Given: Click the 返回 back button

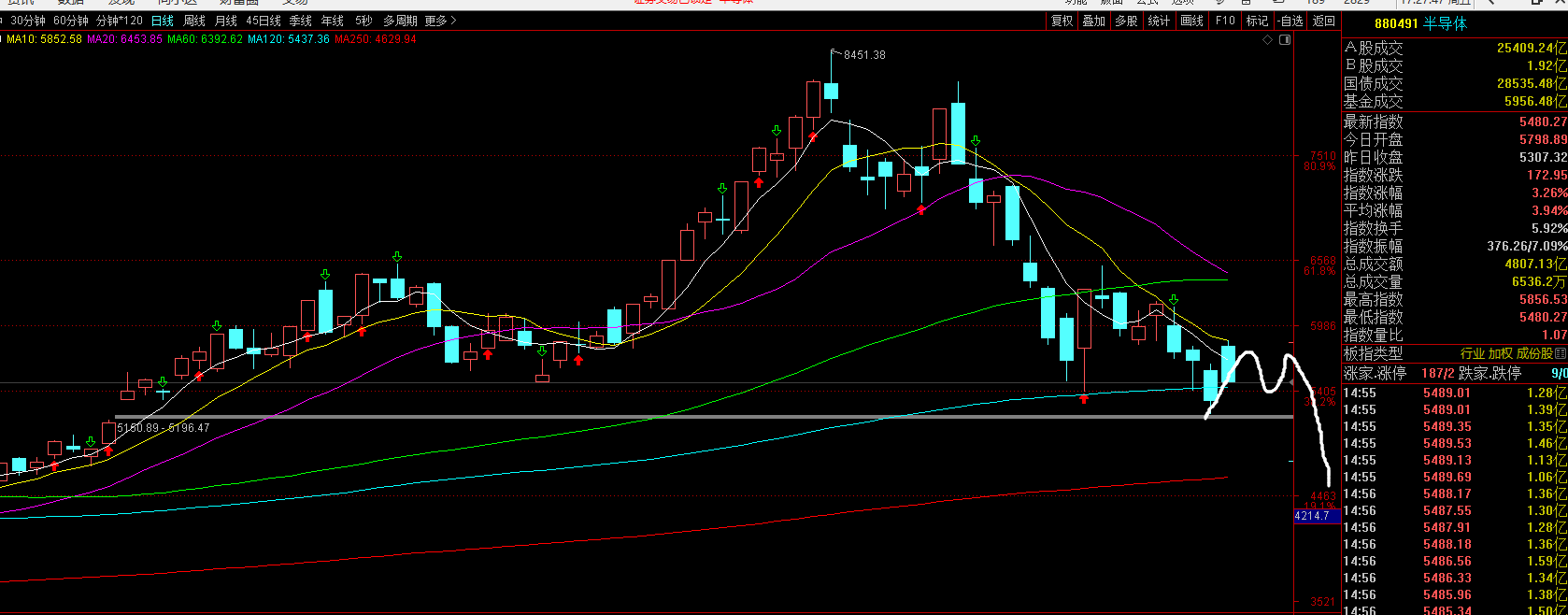Looking at the screenshot, I should (x=1324, y=21).
